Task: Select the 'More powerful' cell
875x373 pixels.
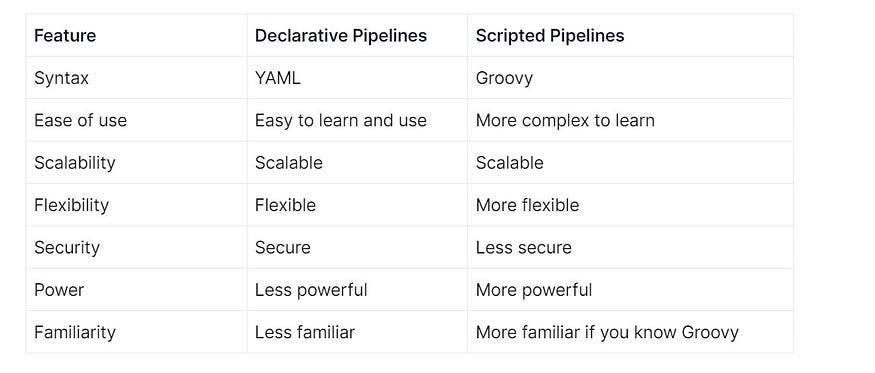Action: tap(534, 290)
